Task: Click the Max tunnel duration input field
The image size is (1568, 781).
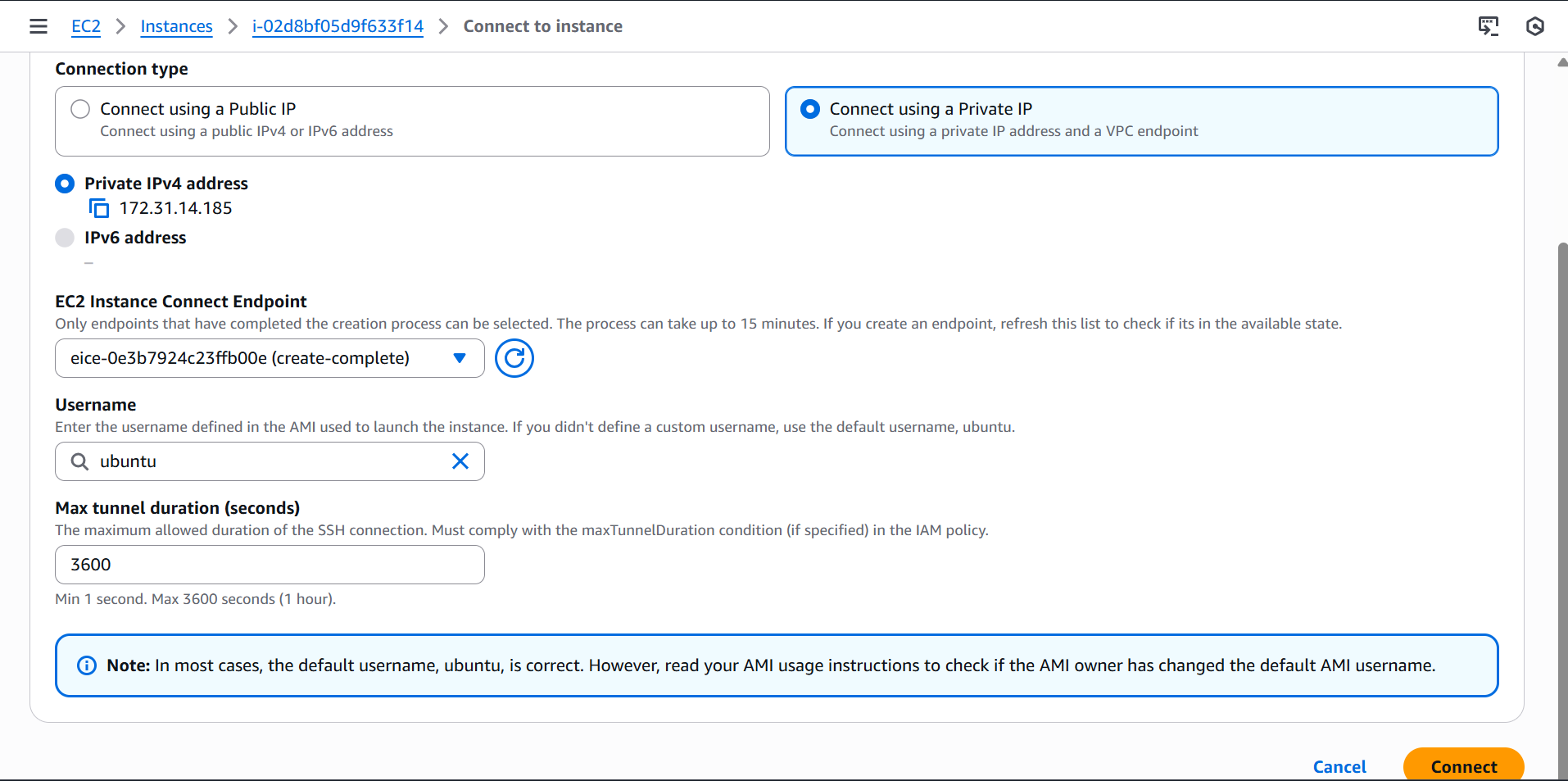Action: click(x=270, y=565)
